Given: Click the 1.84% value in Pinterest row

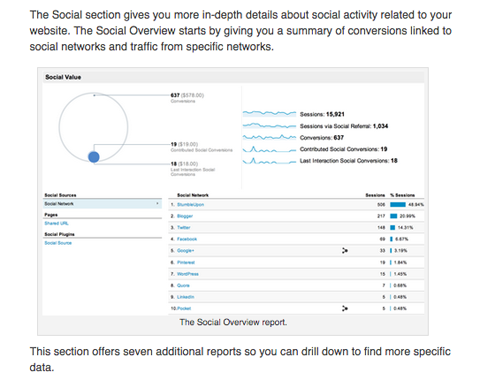Looking at the screenshot, I should click(x=400, y=262).
